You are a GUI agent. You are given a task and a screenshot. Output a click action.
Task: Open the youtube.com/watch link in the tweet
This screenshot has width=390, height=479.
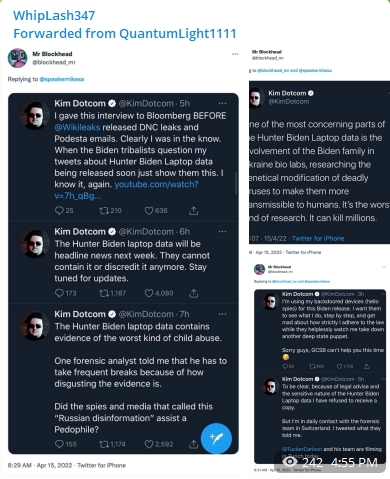coord(126,190)
